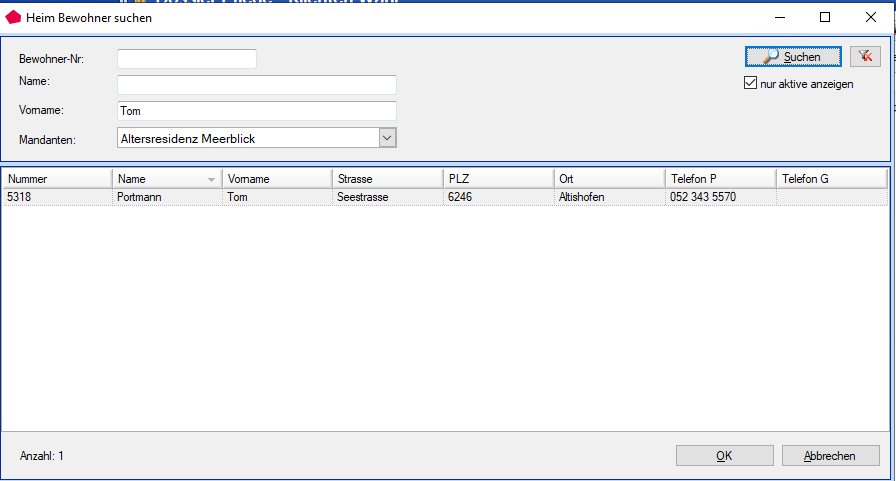Sort by the Nummer column header
896x481 pixels.
coord(57,179)
